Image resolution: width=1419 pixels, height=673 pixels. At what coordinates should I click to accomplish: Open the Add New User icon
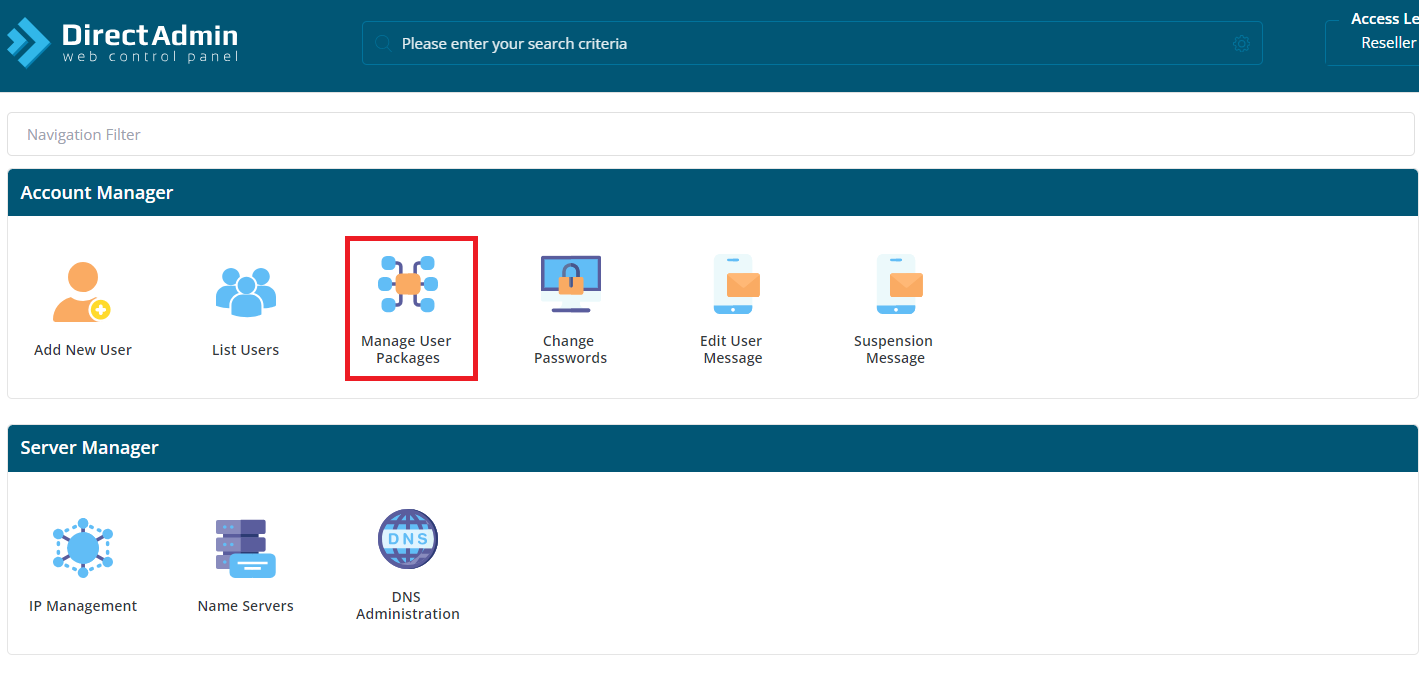pyautogui.click(x=82, y=291)
